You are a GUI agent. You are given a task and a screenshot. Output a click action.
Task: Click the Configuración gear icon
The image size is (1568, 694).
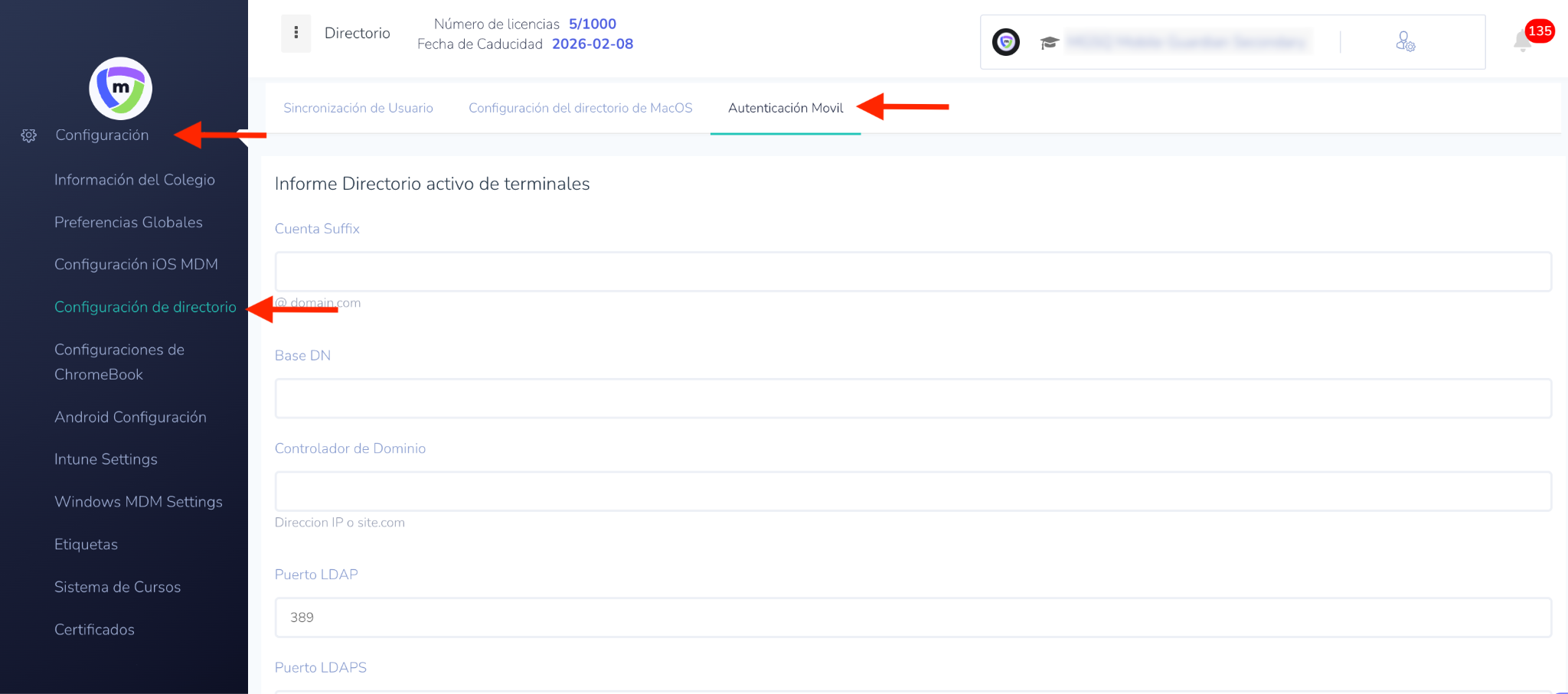click(x=29, y=135)
